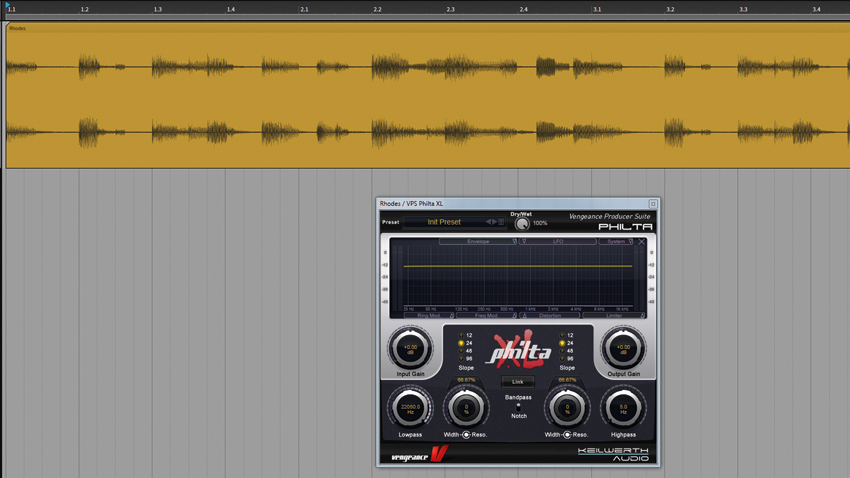The height and width of the screenshot is (478, 850).
Task: Open the LFO tab
Action: (558, 241)
